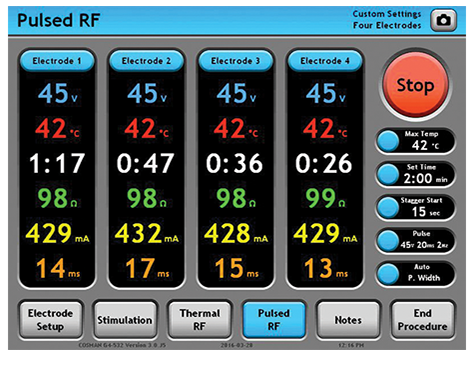Switch to the Thermal RF tab
This screenshot has height=371, width=475.
click(x=199, y=320)
